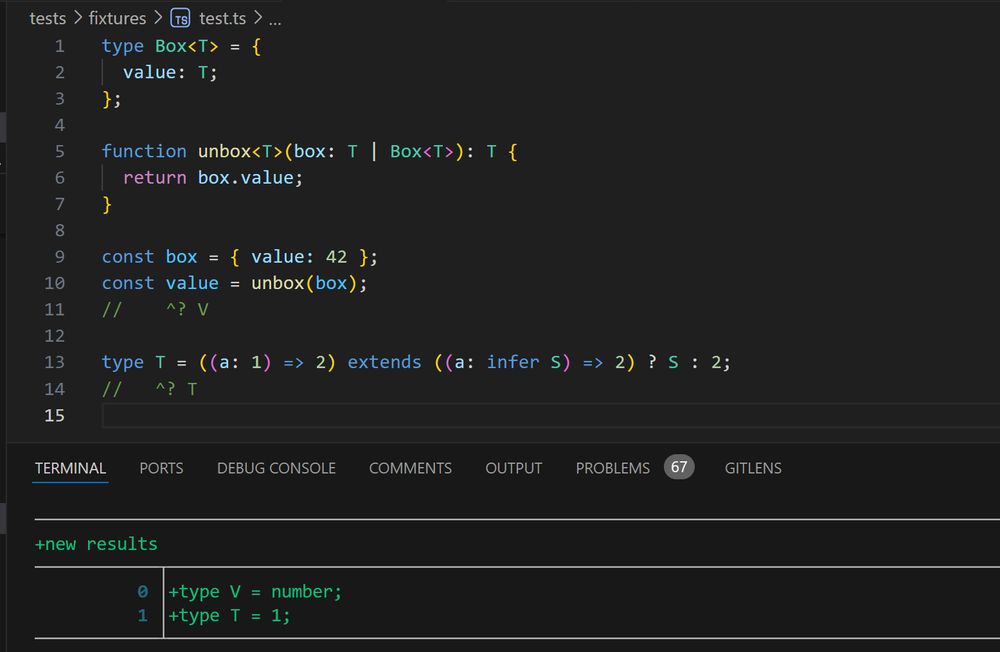Click '+new results' terminal heading

[96, 544]
